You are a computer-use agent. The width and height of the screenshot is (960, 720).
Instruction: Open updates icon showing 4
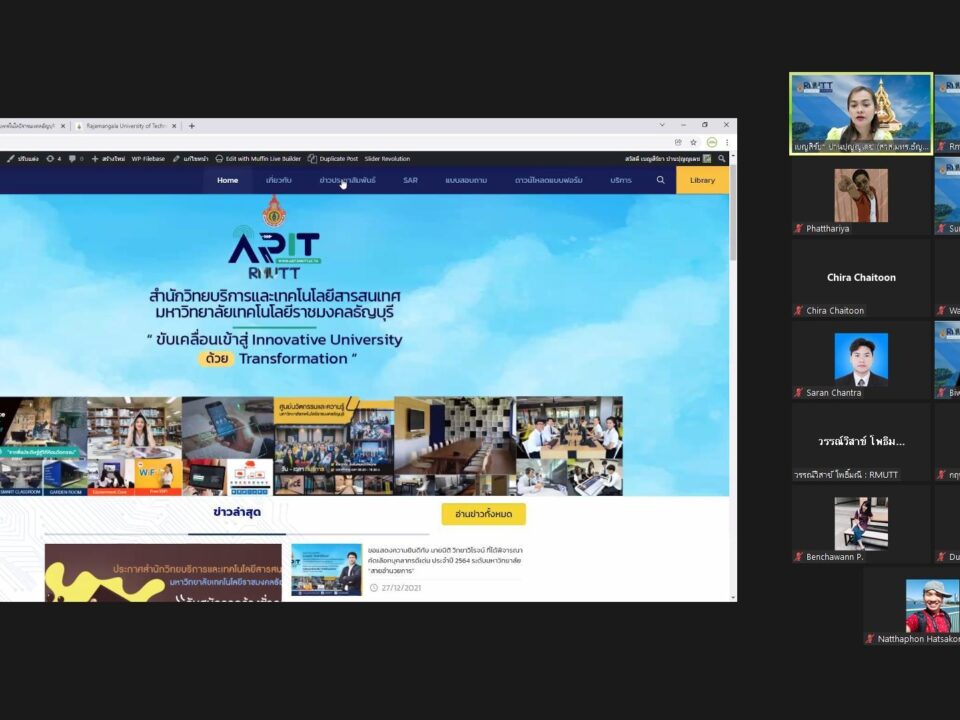(53, 159)
